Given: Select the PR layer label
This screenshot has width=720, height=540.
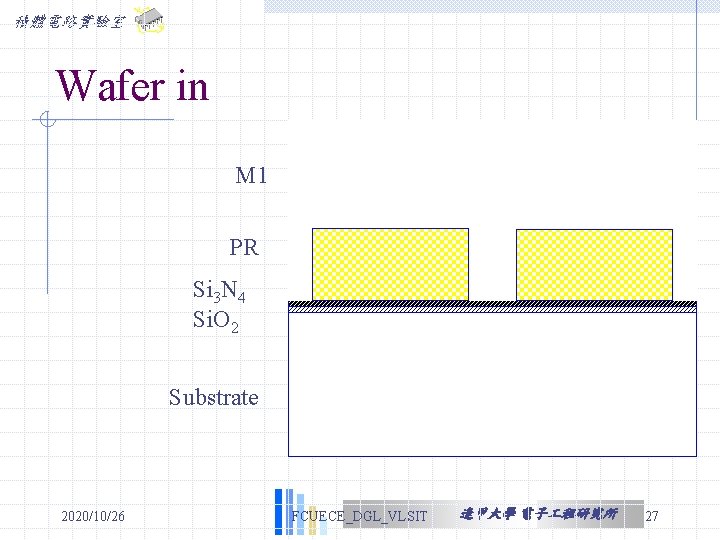Looking at the screenshot, I should point(244,248).
